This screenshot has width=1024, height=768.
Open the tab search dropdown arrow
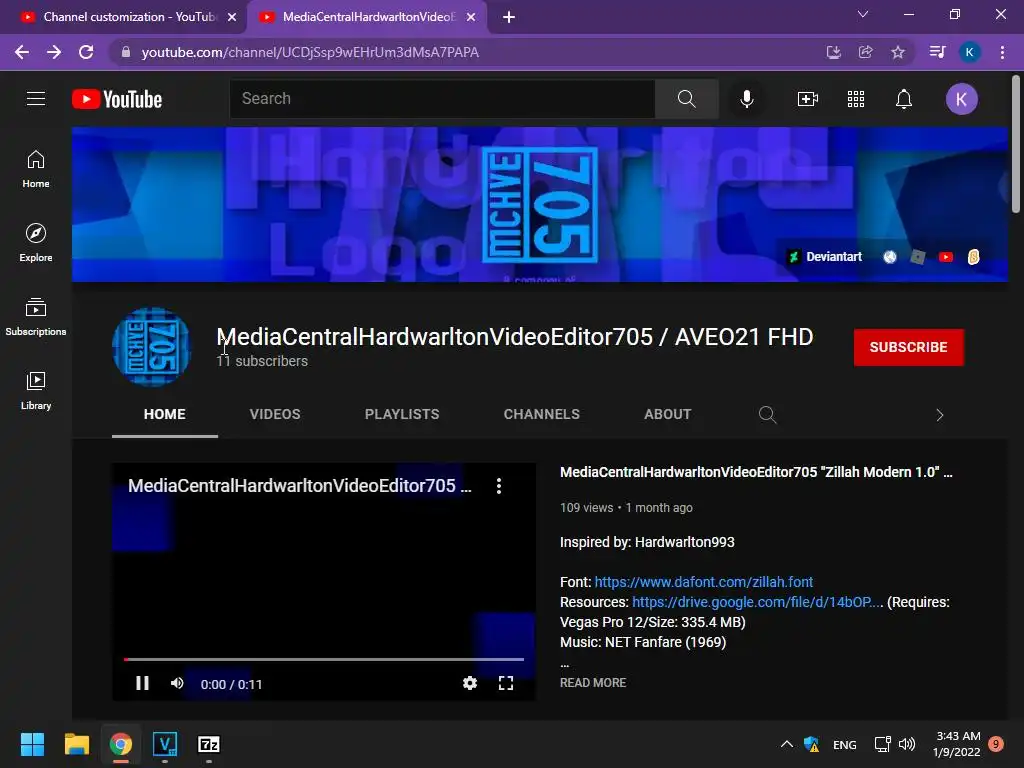863,14
